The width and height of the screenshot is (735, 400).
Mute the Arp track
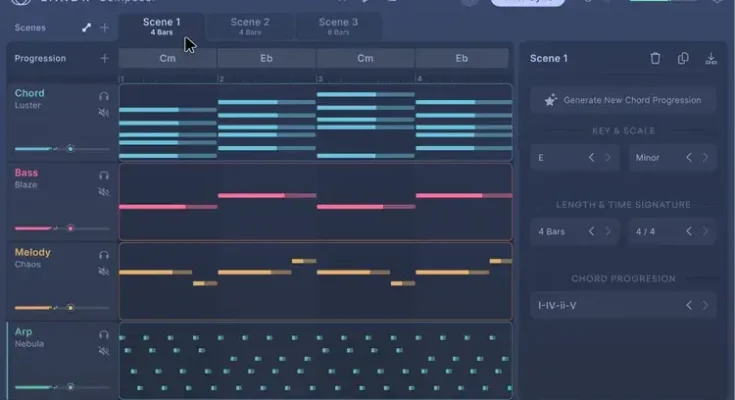[104, 351]
